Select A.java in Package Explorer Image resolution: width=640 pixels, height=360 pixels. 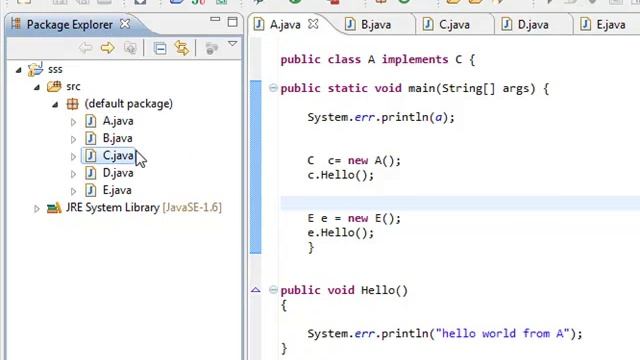click(x=118, y=121)
